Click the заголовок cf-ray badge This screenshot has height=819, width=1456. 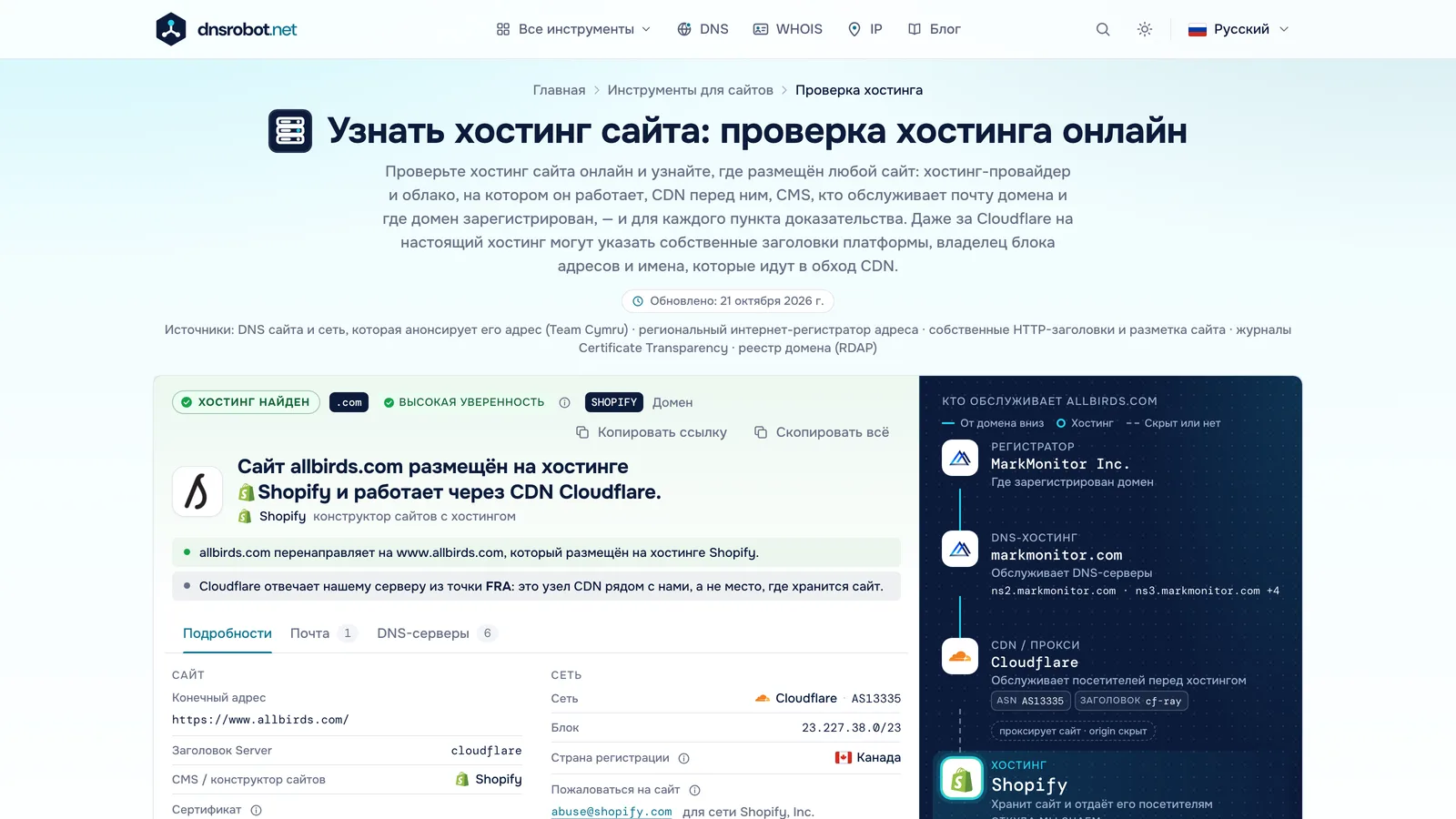point(1131,701)
